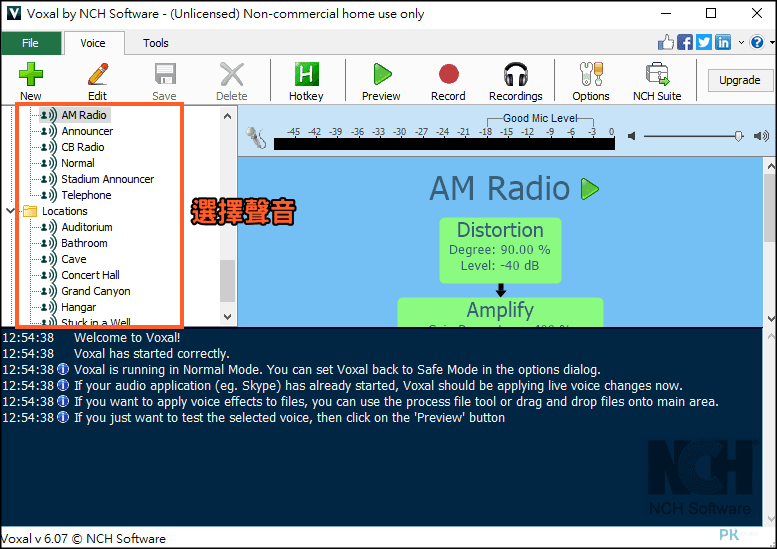Collapse the Locations folder
This screenshot has width=777, height=549.
coord(10,211)
